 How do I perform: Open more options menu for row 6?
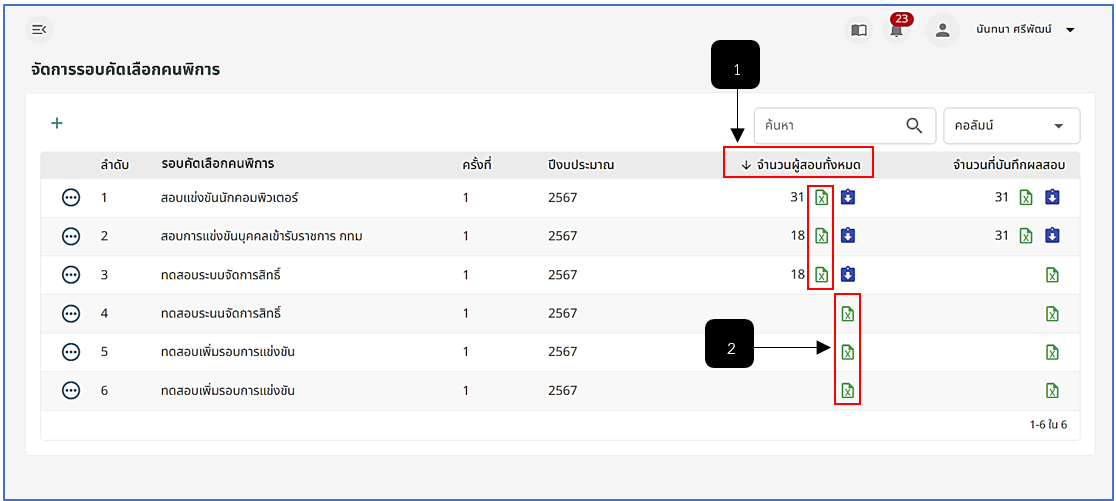pos(71,391)
